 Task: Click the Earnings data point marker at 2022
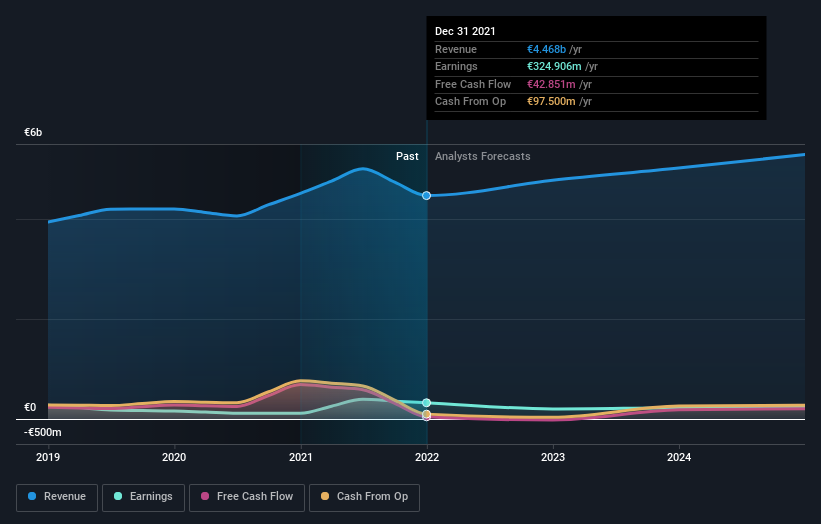click(427, 403)
